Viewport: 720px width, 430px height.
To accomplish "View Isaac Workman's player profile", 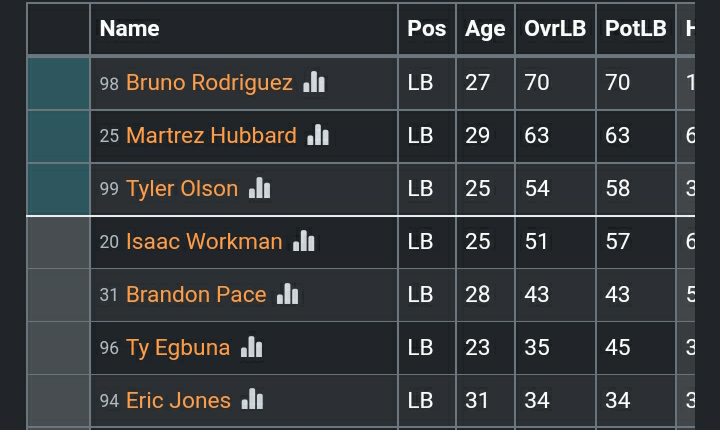I will pos(204,241).
